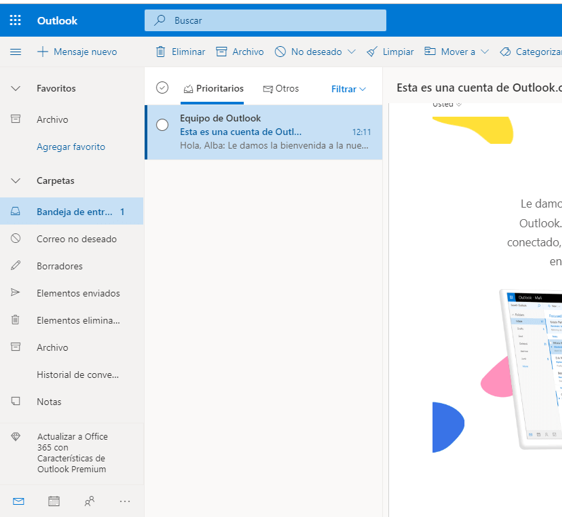Viewport: 562px width, 517px height.
Task: Click the Archivo icon under Favoritos
Action: pos(15,119)
